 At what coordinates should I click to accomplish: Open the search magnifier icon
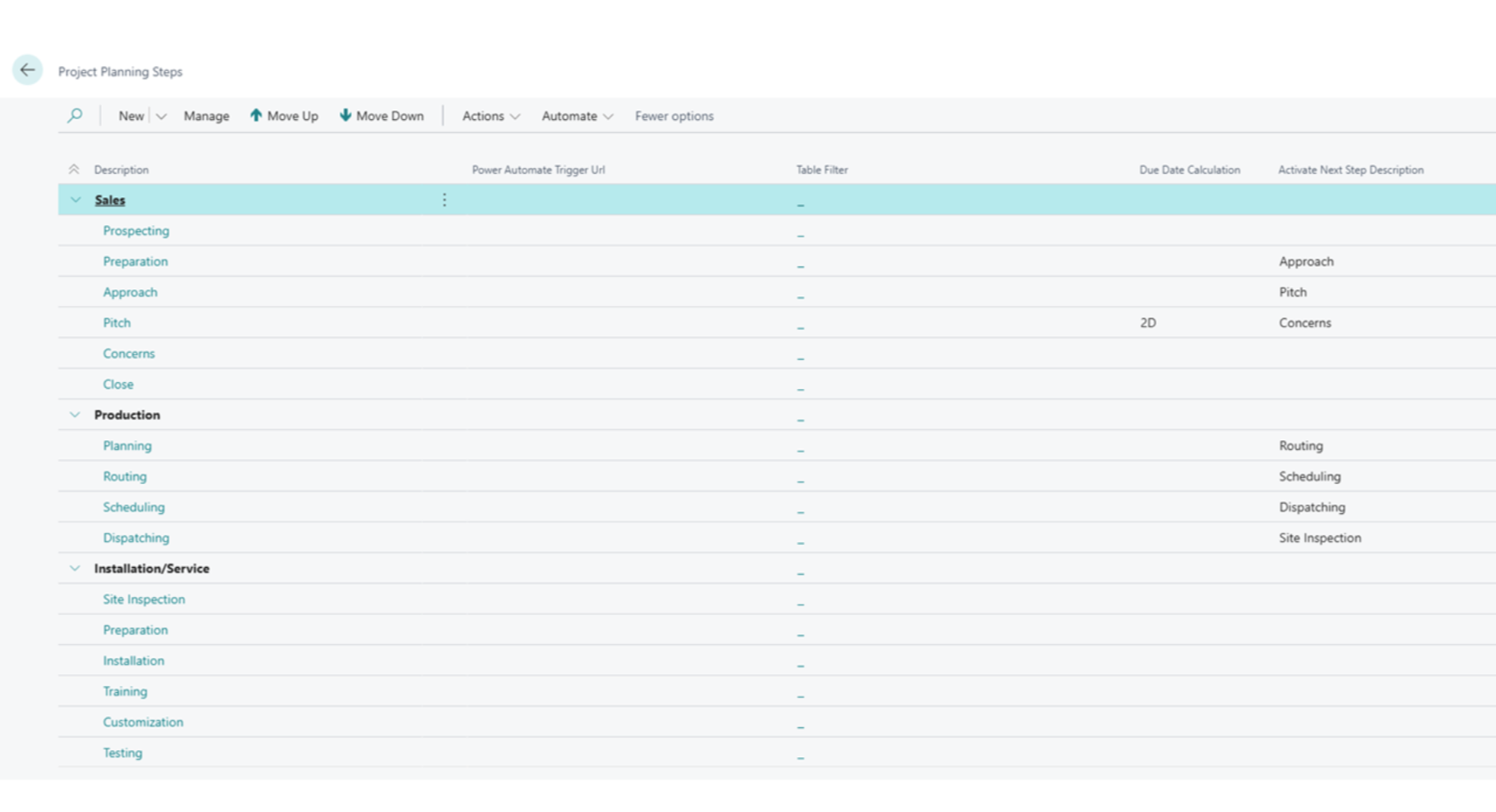coord(75,116)
